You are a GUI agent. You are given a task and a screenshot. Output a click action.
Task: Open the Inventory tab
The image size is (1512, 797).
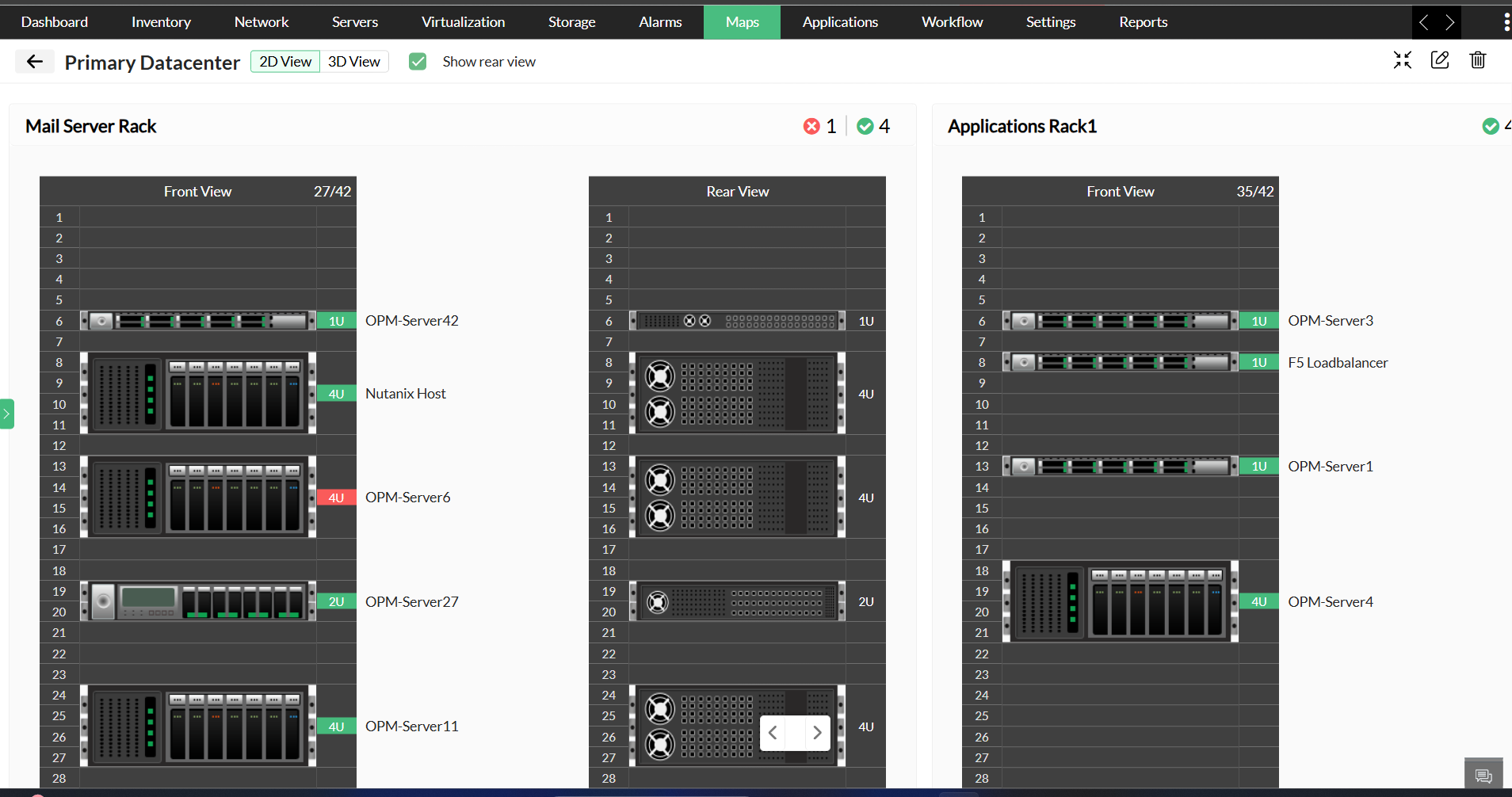[x=161, y=22]
